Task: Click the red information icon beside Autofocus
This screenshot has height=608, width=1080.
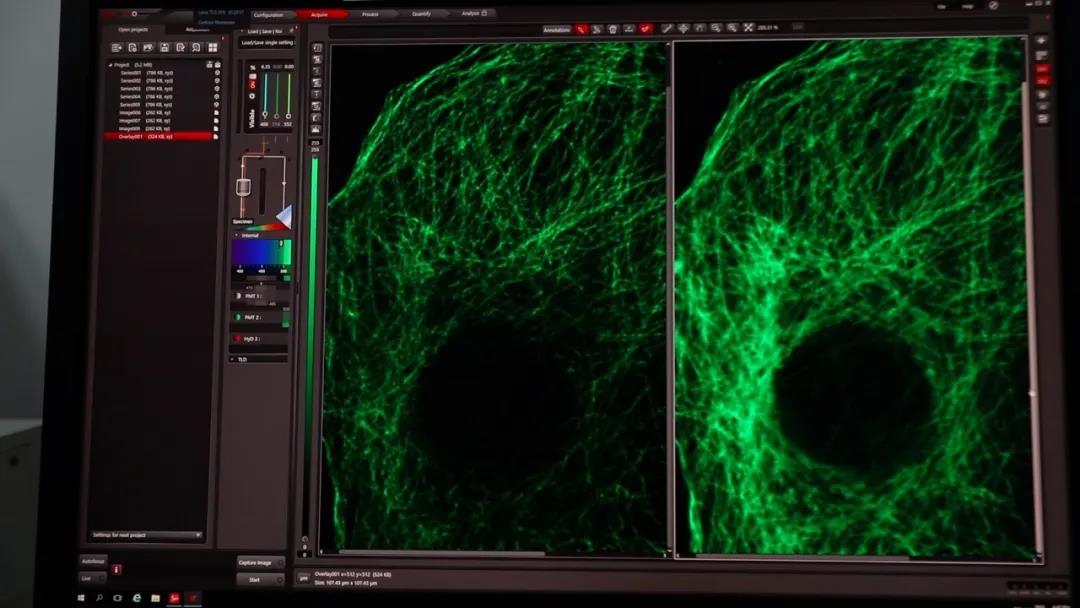Action: pos(117,569)
